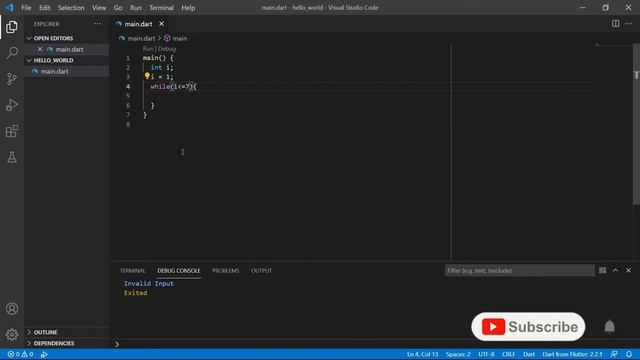Select main.dart under Open Editors
Image resolution: width=640 pixels, height=360 pixels.
tap(69, 49)
